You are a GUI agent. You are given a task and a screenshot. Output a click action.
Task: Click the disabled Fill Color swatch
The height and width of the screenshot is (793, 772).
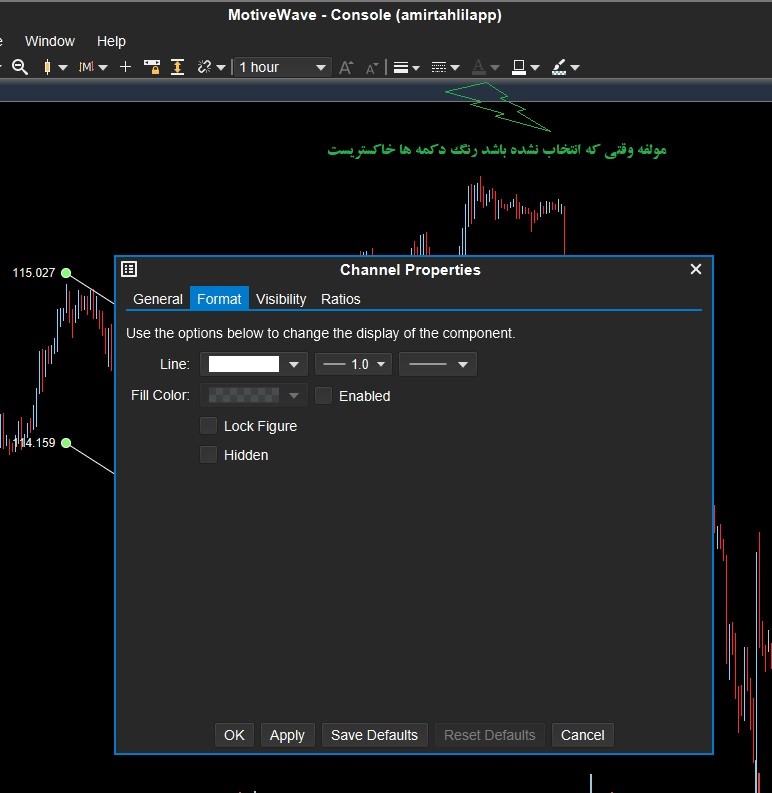pyautogui.click(x=244, y=395)
